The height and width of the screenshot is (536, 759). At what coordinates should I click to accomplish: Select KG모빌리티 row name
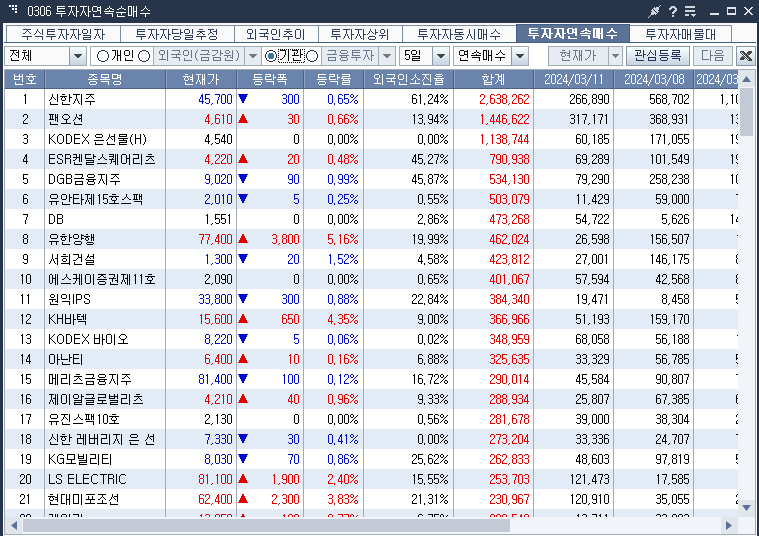[x=80, y=459]
